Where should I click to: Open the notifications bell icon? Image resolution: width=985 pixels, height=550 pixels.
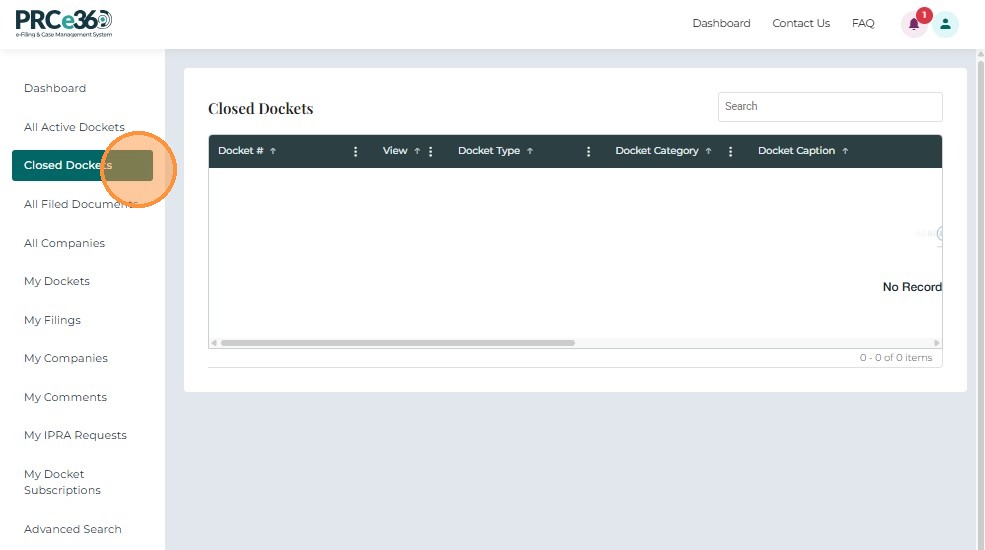click(x=914, y=24)
